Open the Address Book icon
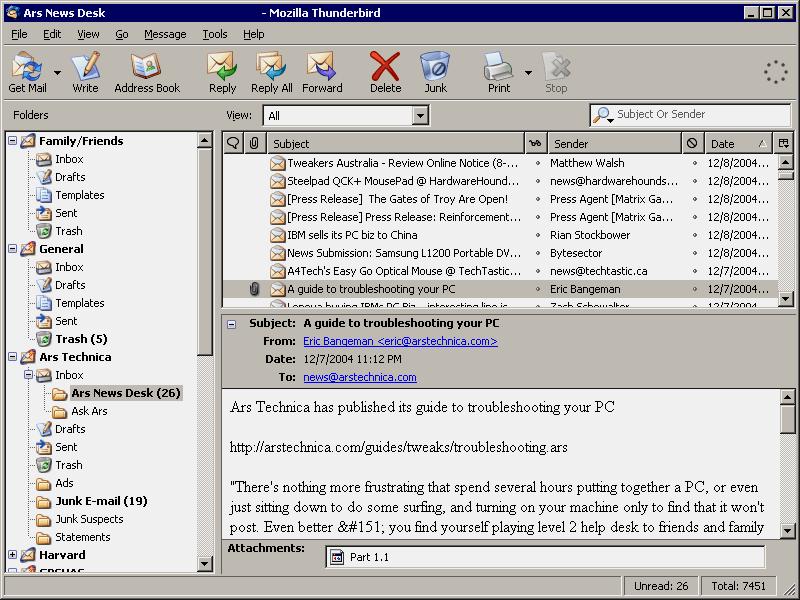The image size is (800, 600). (x=146, y=67)
